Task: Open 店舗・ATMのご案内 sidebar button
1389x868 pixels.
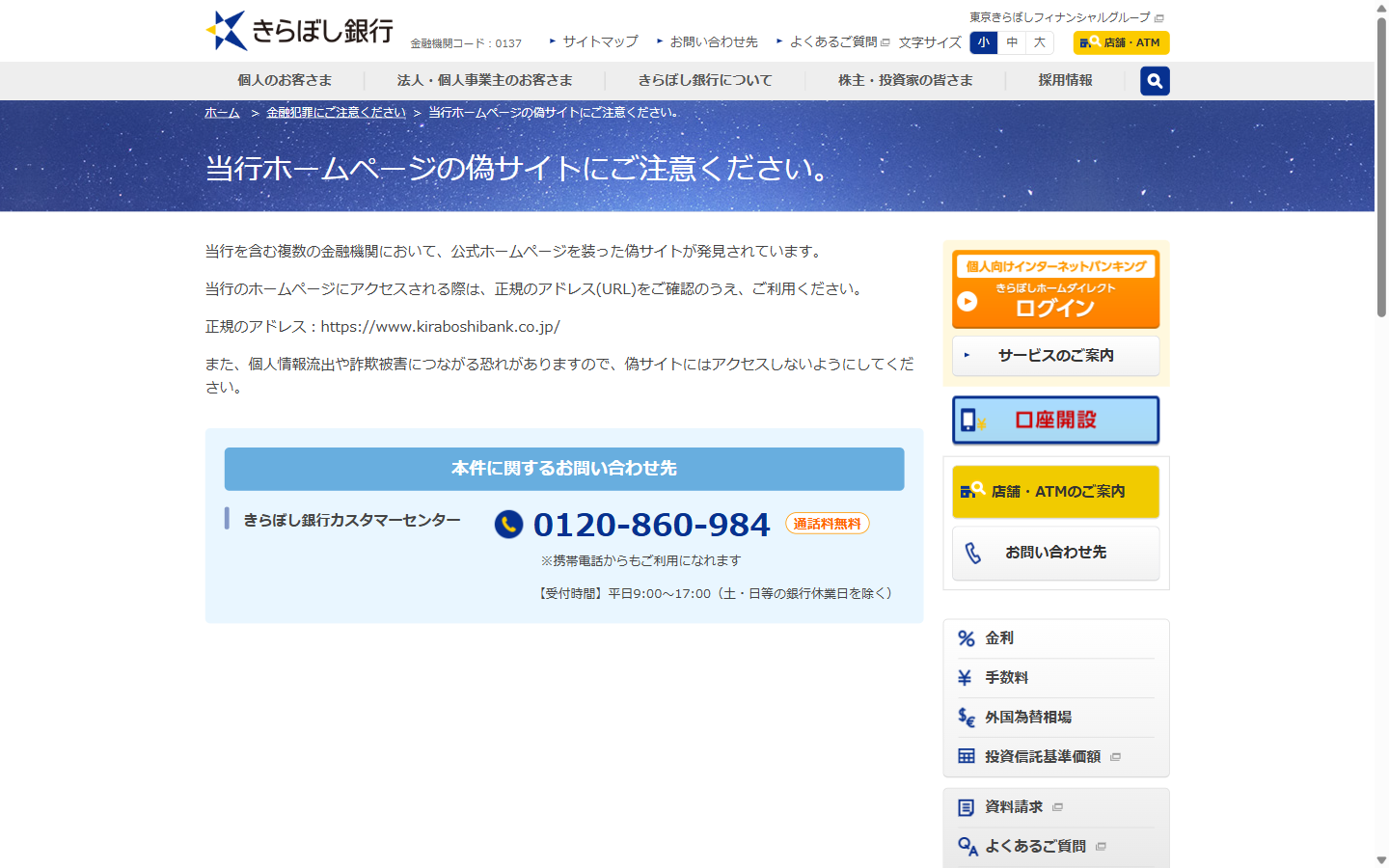Action: click(x=1056, y=492)
